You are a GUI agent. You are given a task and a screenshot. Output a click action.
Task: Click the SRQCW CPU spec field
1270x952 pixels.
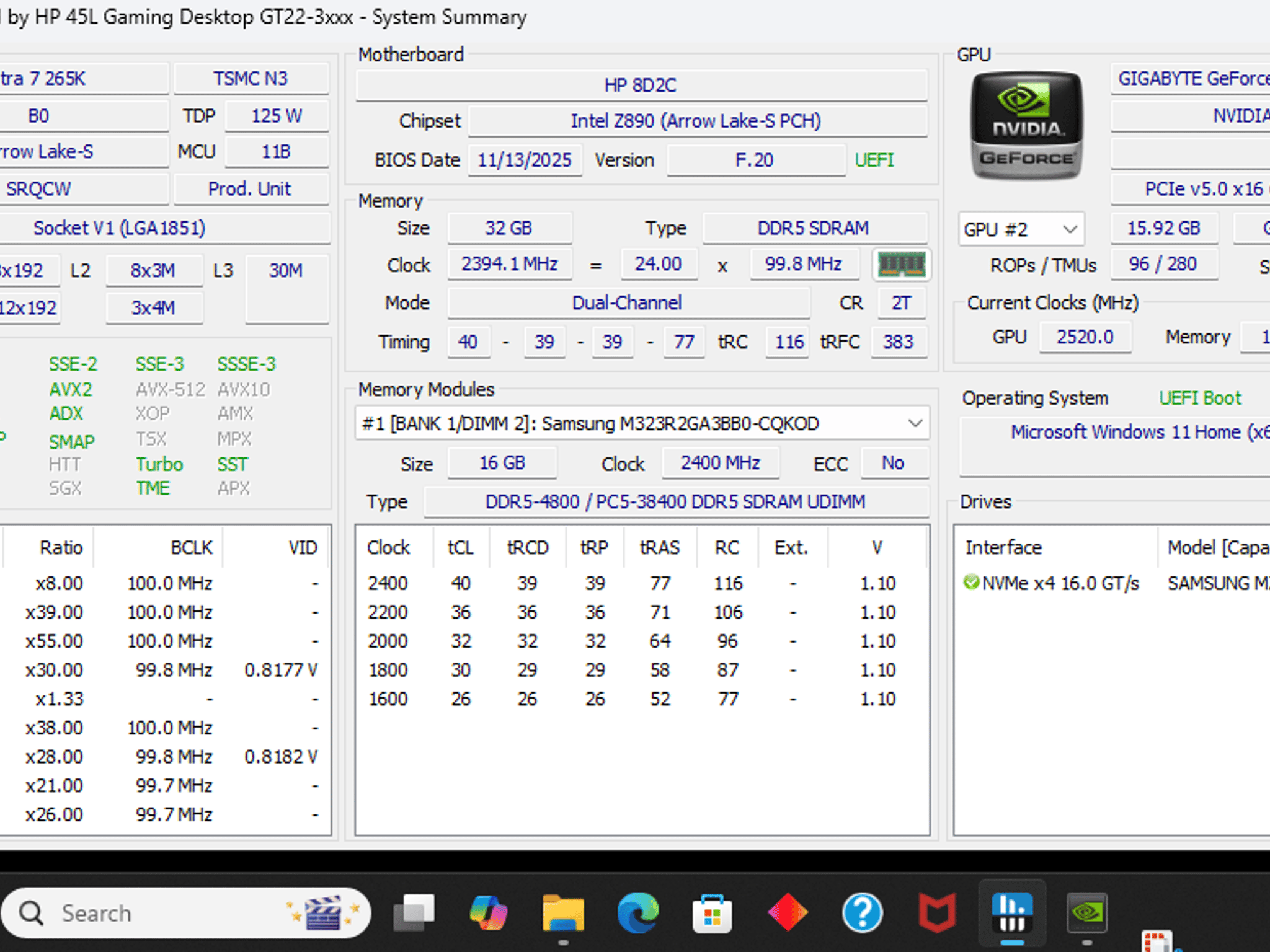coord(84,189)
